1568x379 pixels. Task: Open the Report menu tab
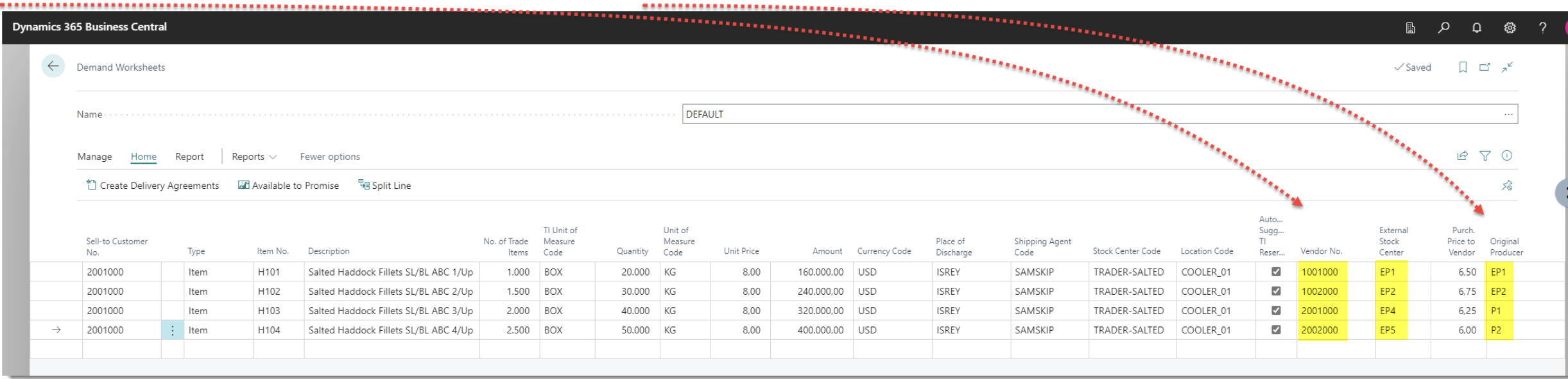[189, 157]
